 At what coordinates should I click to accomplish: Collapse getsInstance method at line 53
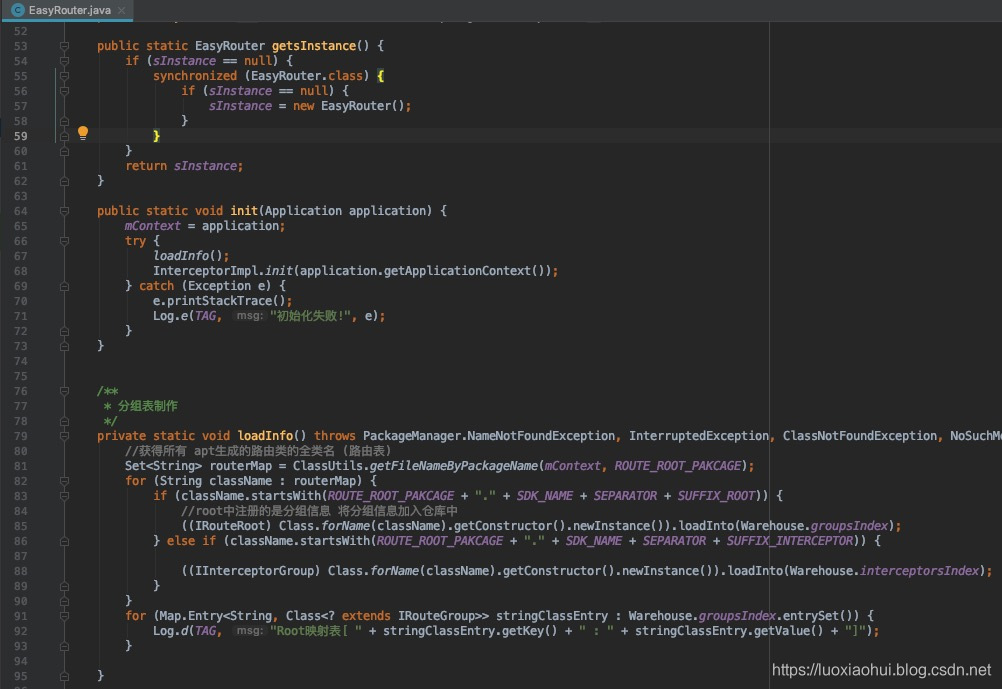(x=65, y=46)
